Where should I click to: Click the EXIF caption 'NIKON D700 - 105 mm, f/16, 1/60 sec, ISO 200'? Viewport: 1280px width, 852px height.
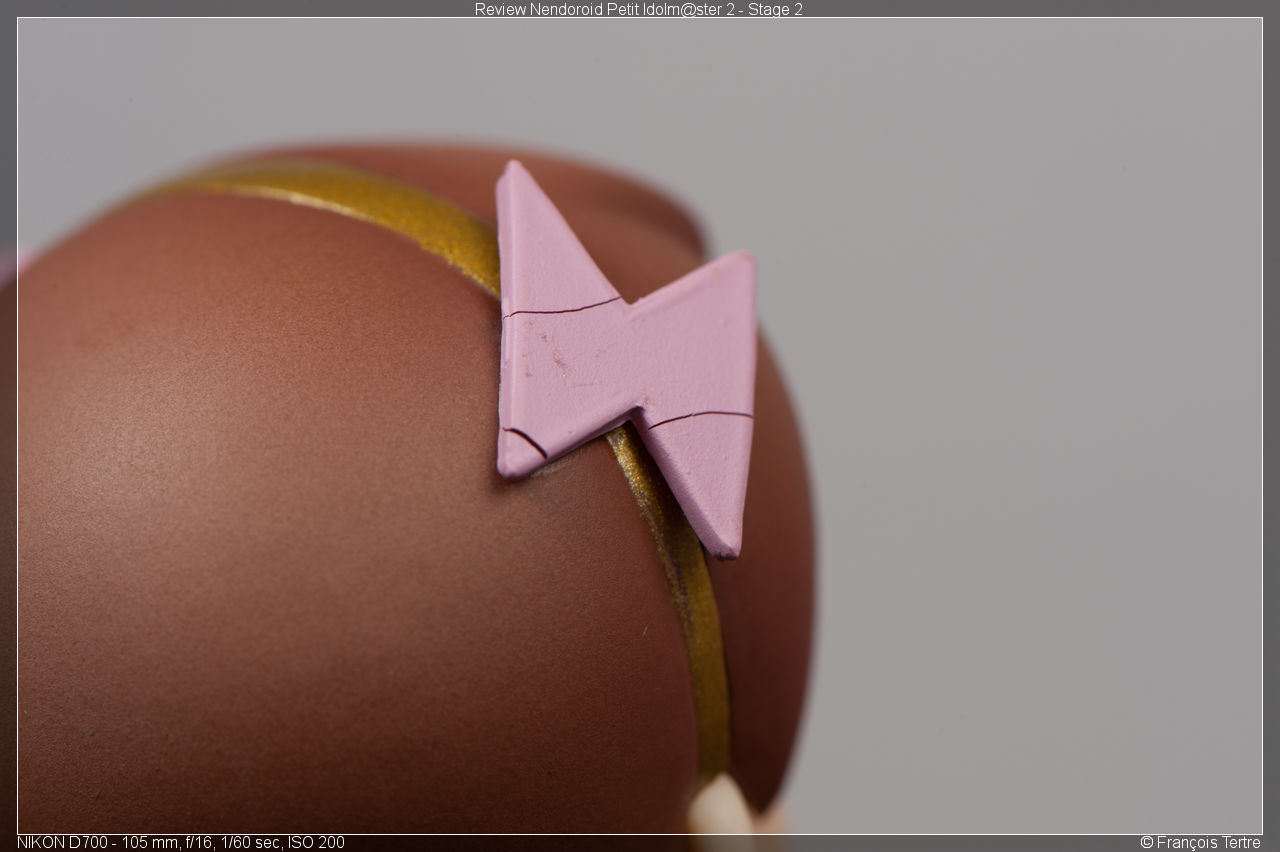[181, 843]
